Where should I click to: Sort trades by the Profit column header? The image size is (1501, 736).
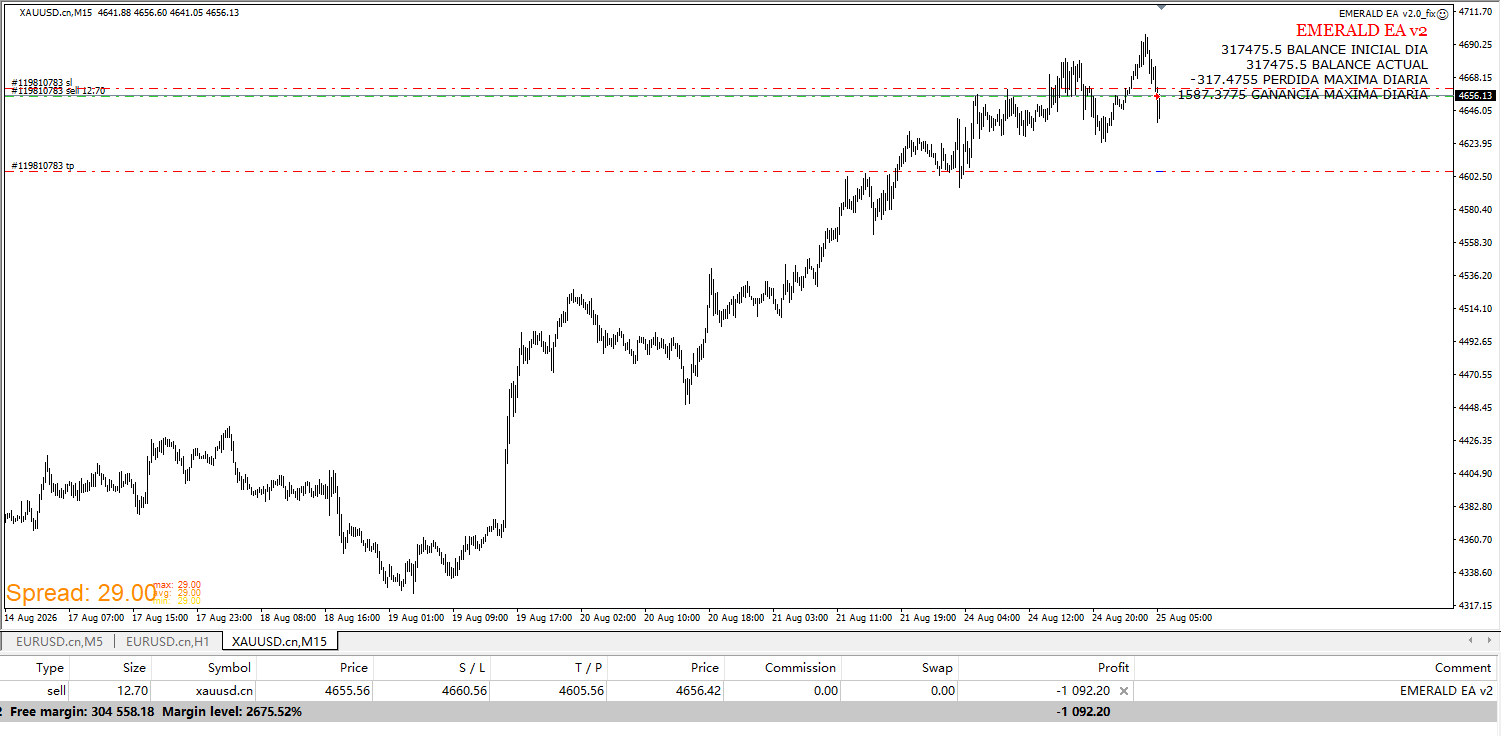point(1113,667)
